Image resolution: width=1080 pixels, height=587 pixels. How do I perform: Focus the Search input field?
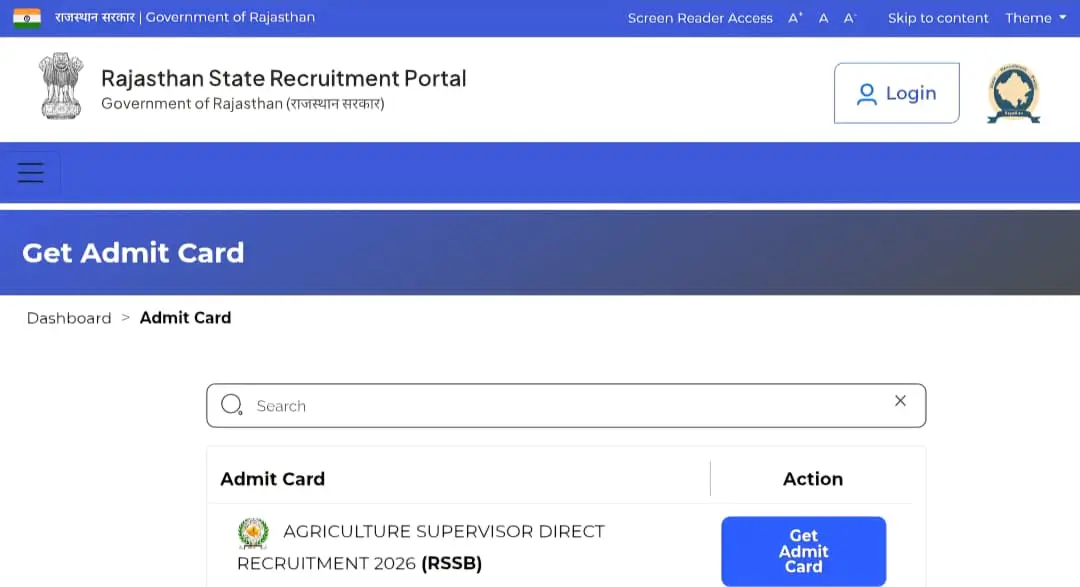565,406
